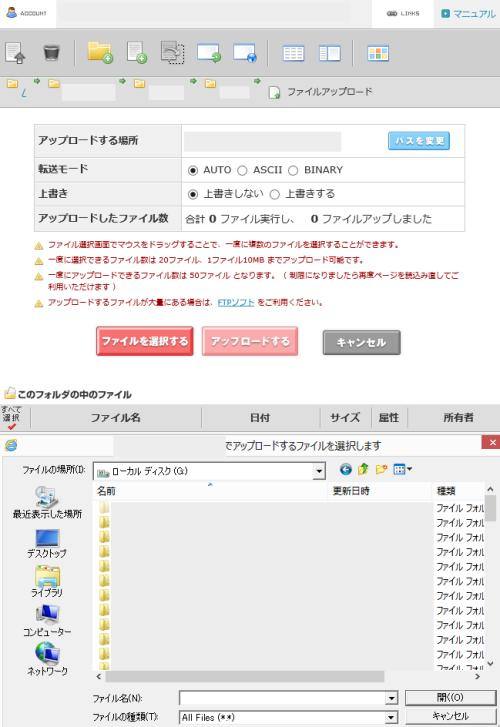Select ASCII transfer mode

coord(242,171)
